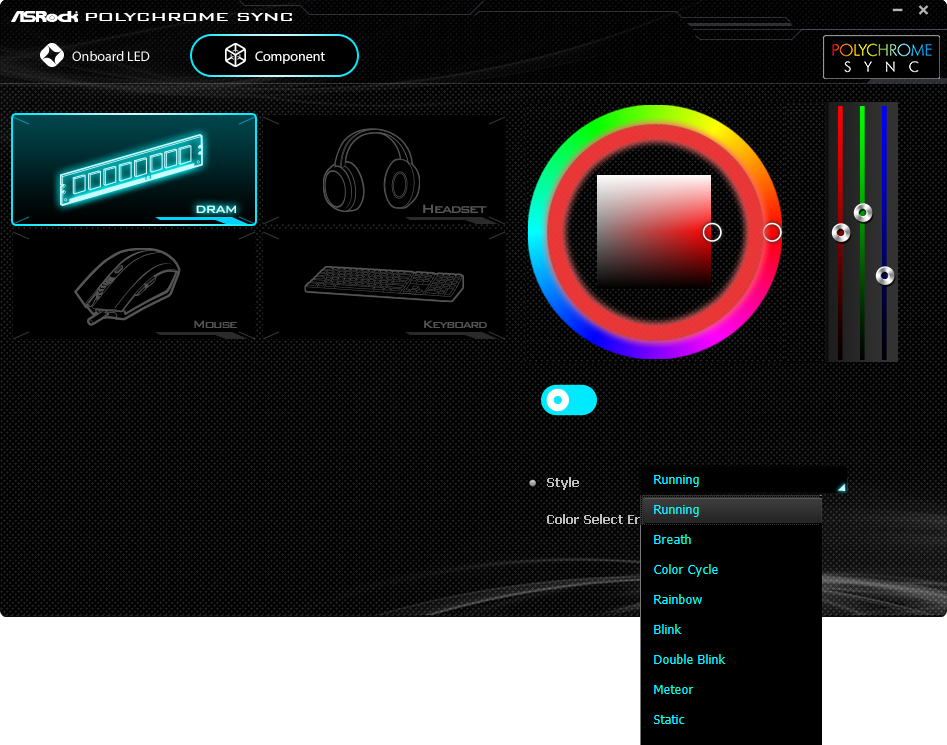The image size is (947, 745).
Task: Toggle the cyan LED on/off switch
Action: [x=569, y=400]
